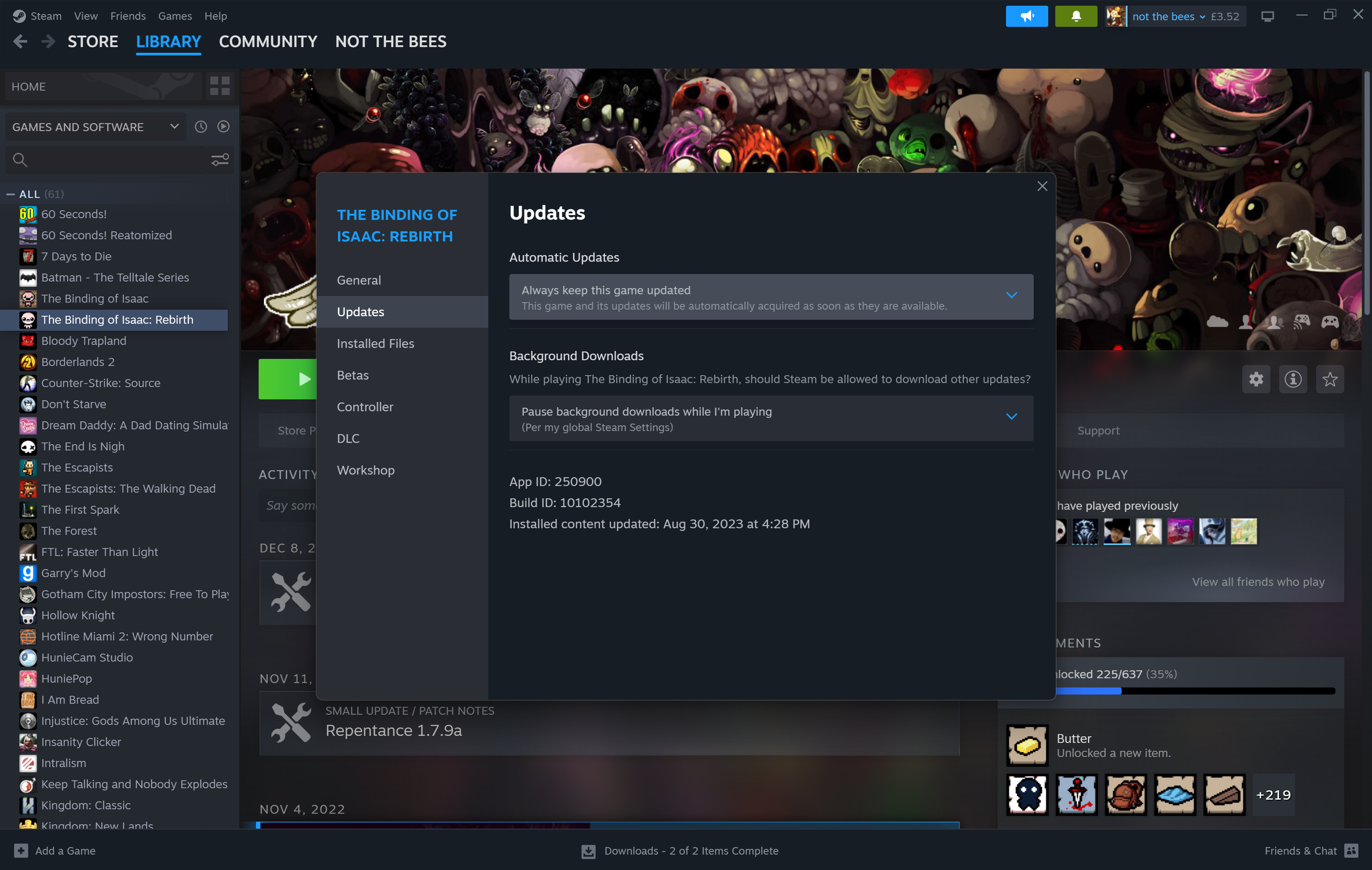
Task: Open the Automatic Updates dropdown
Action: pos(771,297)
